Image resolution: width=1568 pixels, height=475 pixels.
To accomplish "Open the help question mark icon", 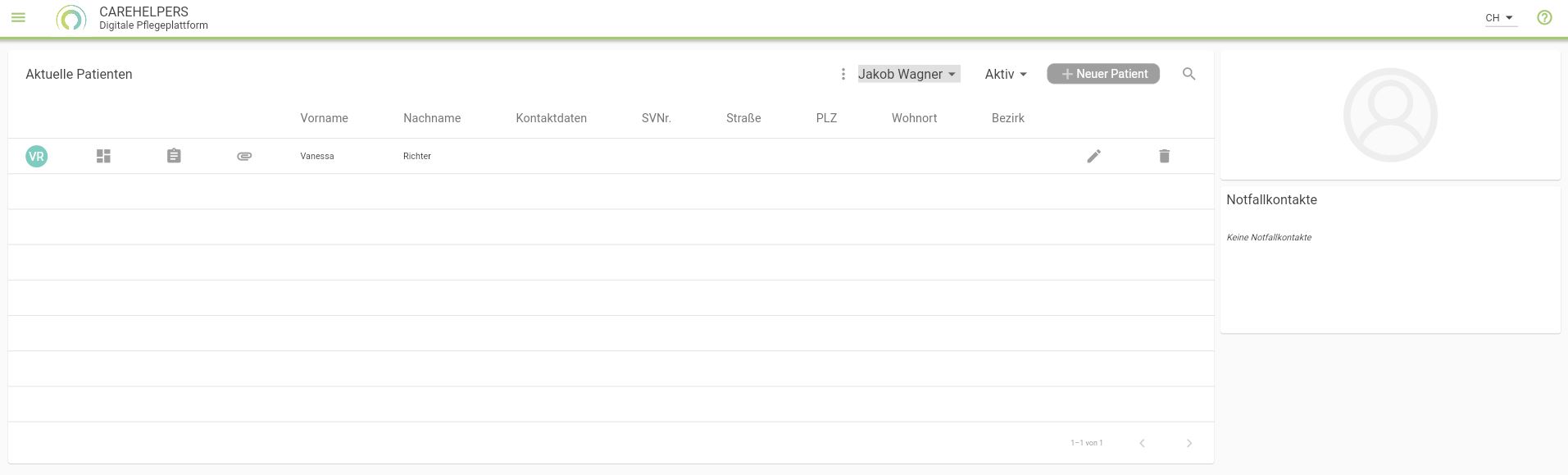I will (1544, 17).
